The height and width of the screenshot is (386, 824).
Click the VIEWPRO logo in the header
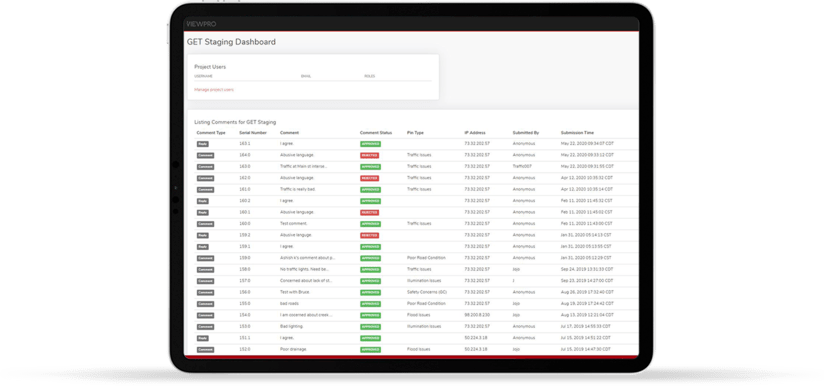click(x=202, y=24)
